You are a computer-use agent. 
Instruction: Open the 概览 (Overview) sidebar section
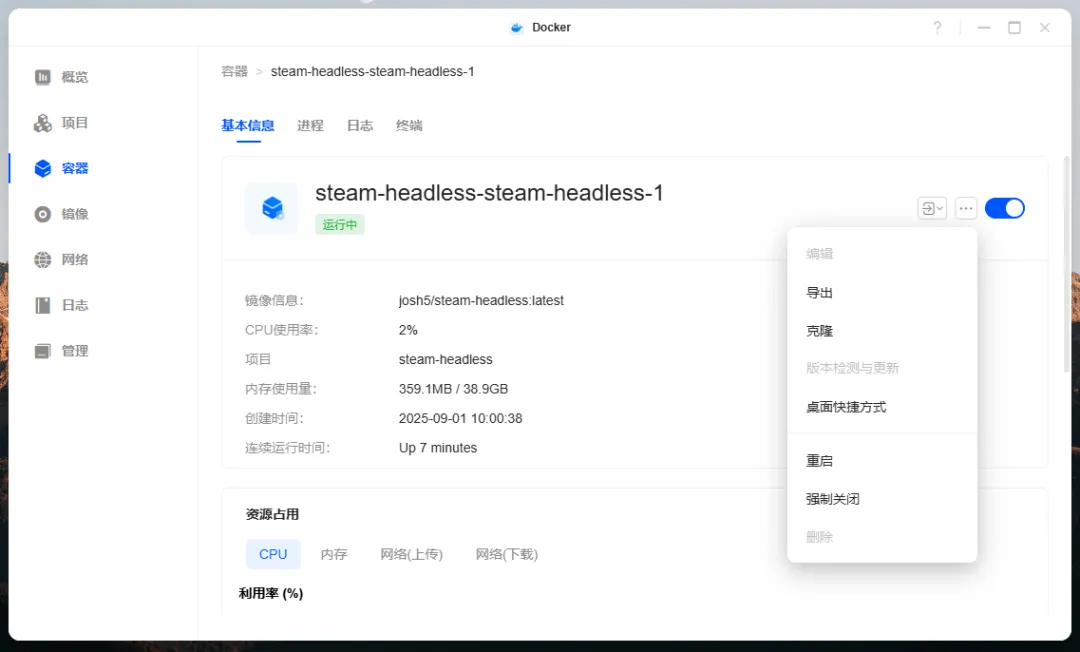[75, 77]
